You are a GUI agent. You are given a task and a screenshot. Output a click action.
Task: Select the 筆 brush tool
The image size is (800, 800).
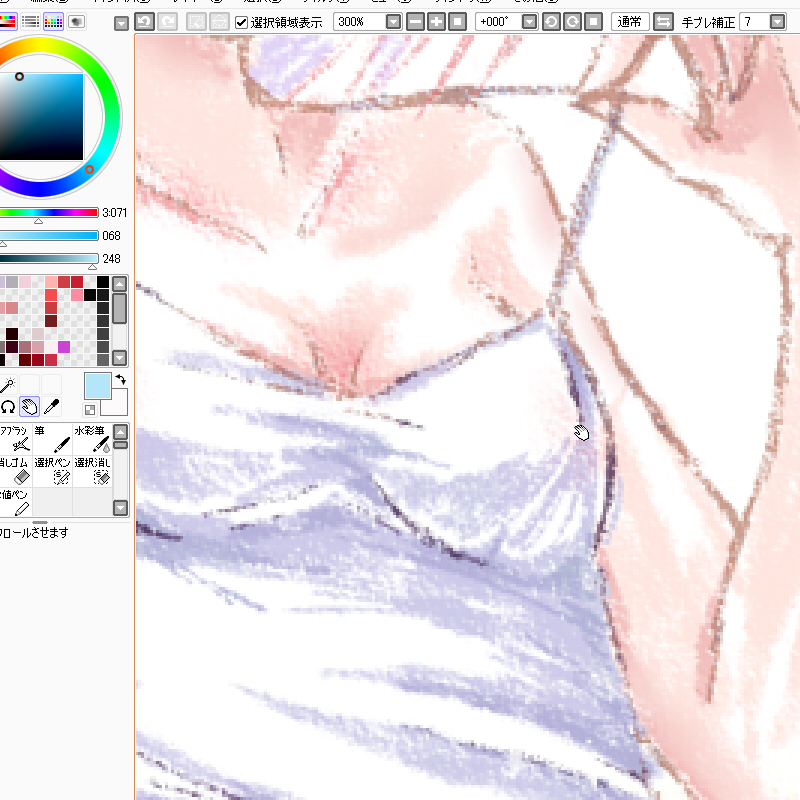tap(52, 439)
